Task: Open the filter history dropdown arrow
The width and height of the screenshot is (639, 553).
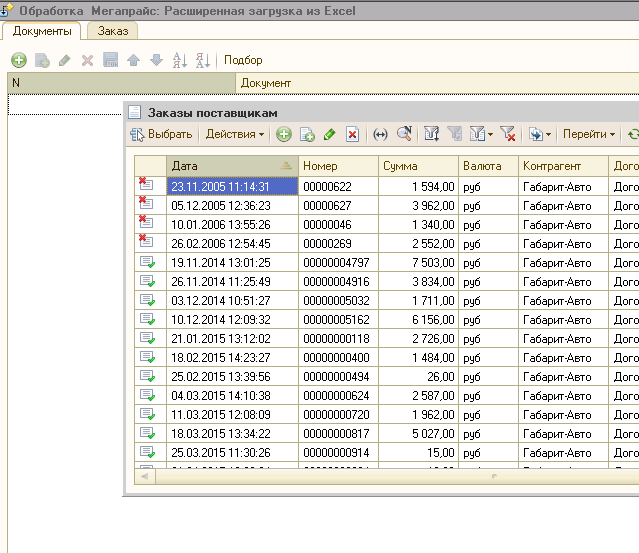Action: point(489,134)
